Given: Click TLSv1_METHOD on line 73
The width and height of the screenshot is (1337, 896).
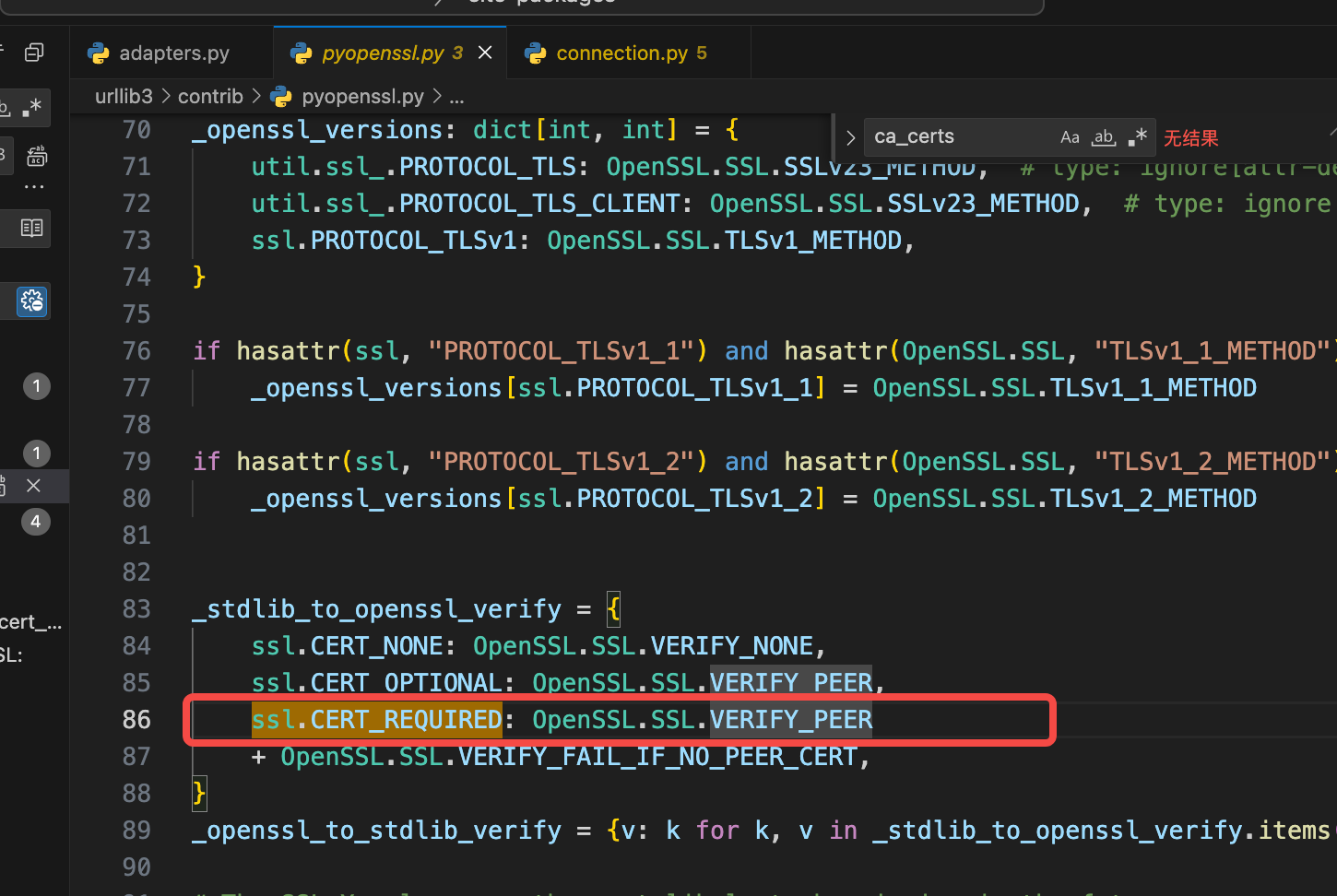Looking at the screenshot, I should [813, 241].
